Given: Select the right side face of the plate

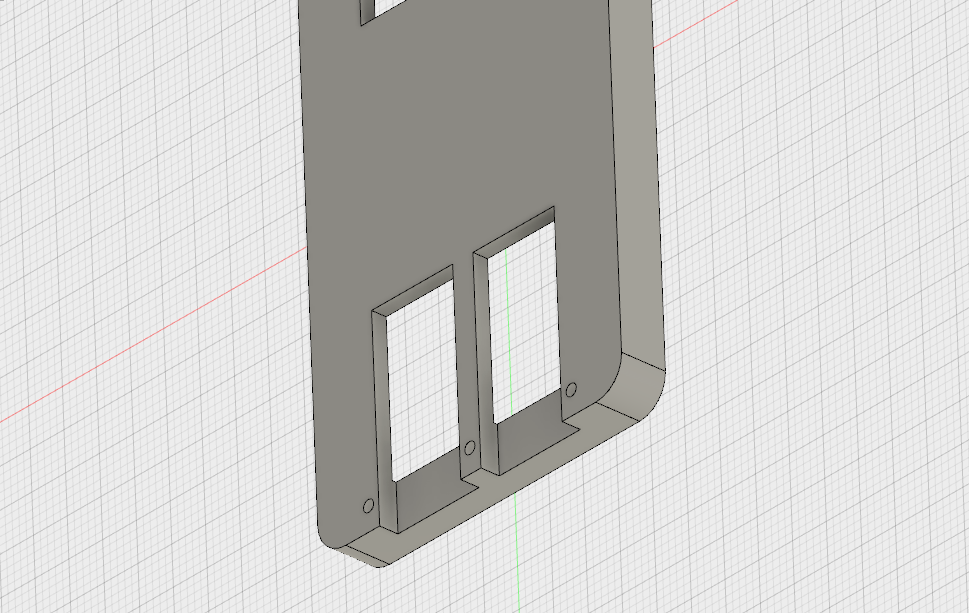Looking at the screenshot, I should tap(637, 185).
